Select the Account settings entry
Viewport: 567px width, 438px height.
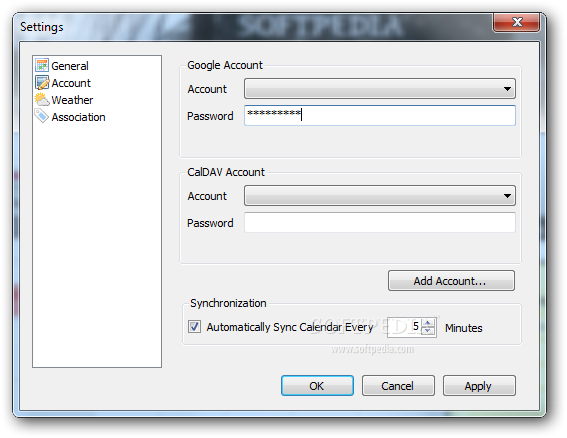tap(71, 83)
